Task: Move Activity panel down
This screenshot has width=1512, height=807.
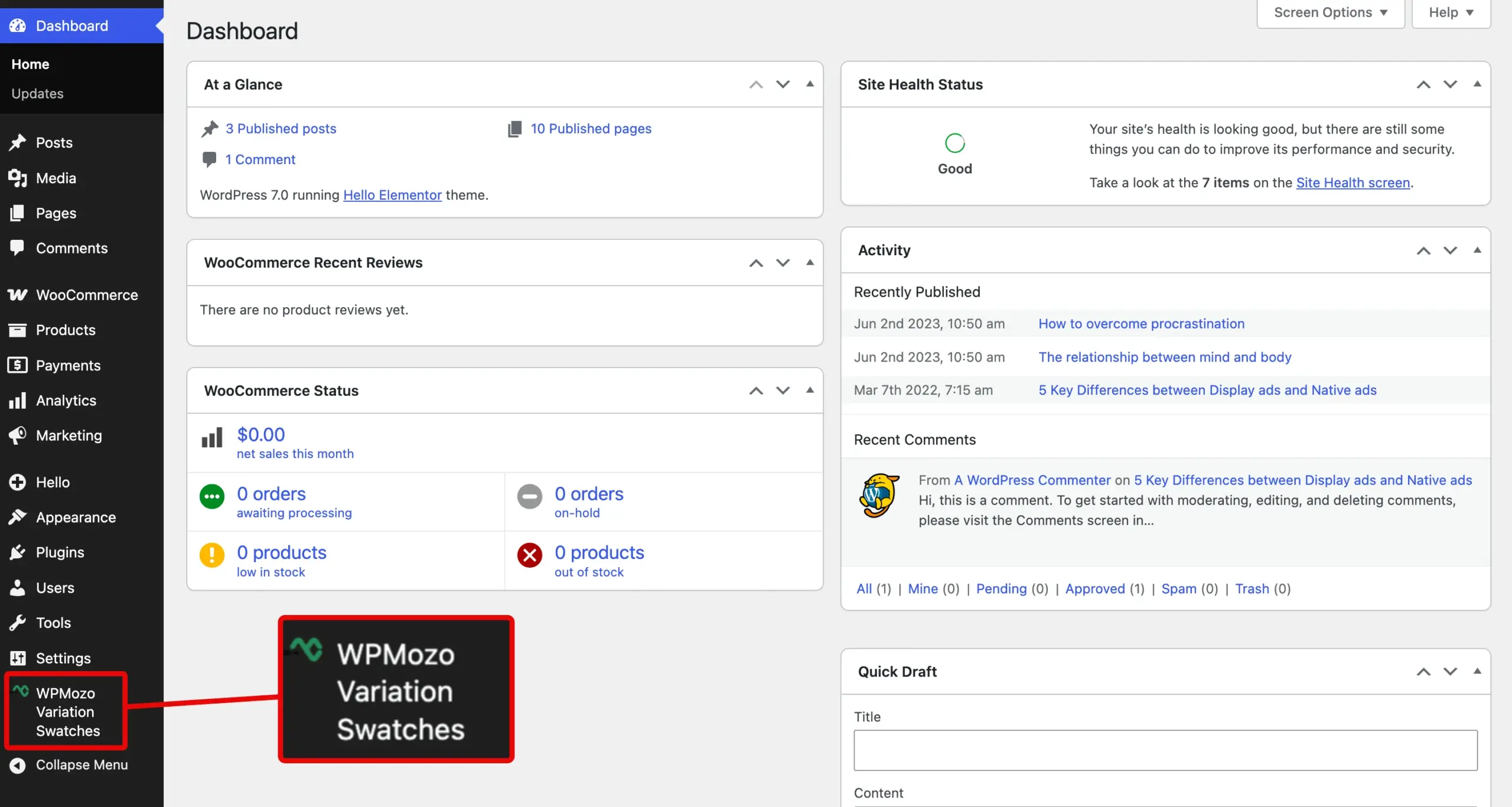Action: point(1450,250)
